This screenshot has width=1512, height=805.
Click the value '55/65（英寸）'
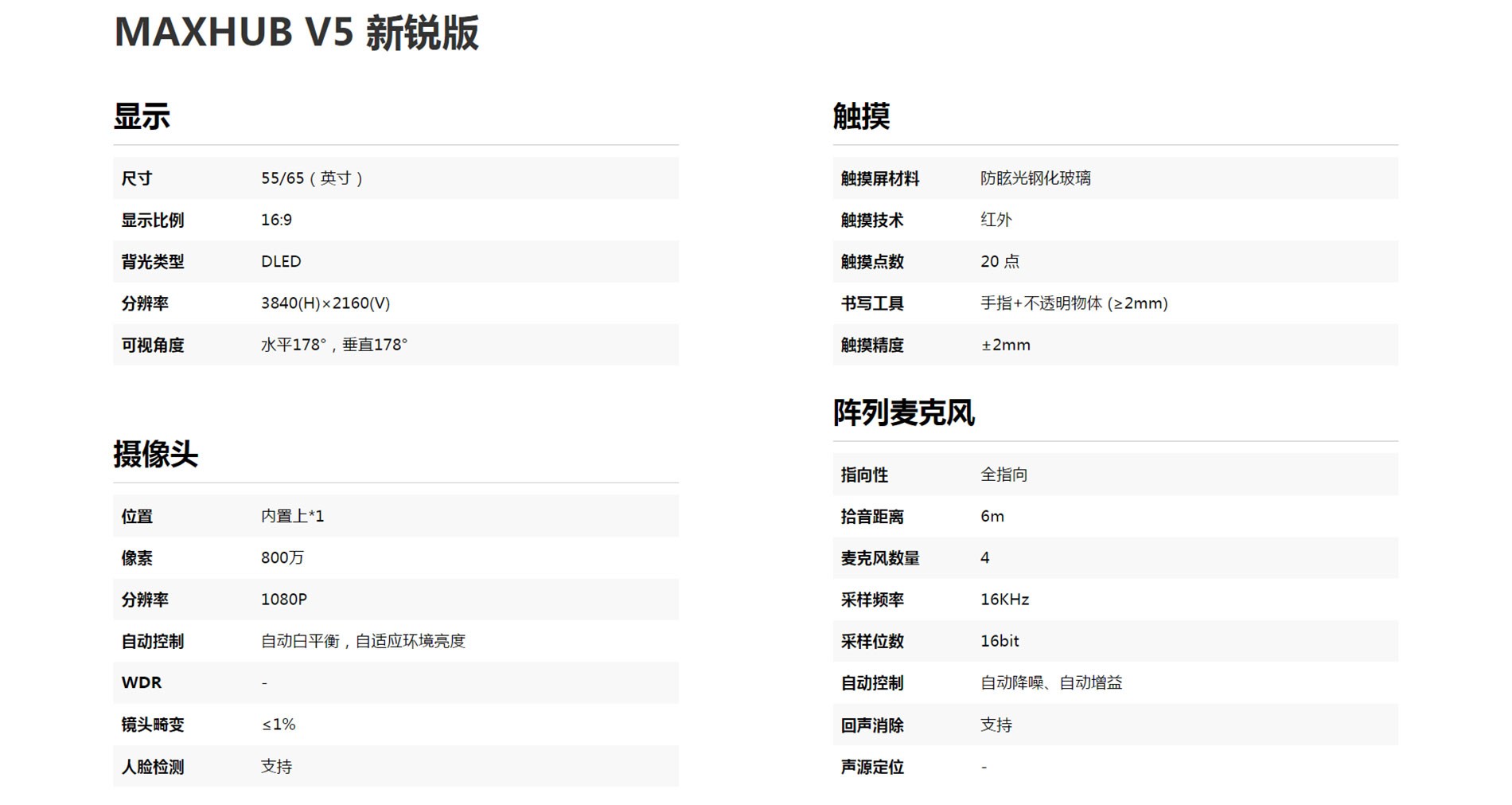[x=313, y=178]
